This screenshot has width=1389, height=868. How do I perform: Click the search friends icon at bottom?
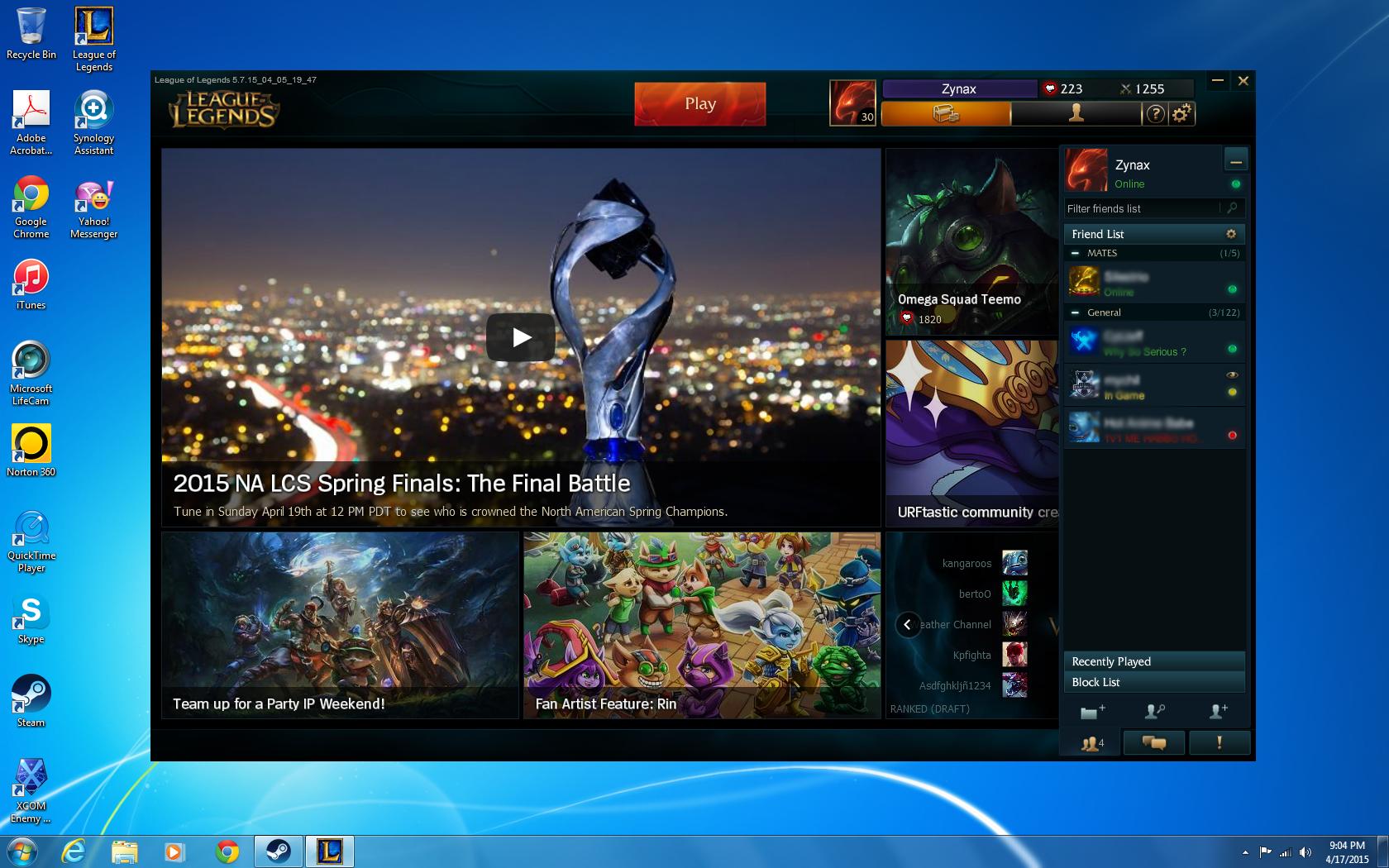1155,711
